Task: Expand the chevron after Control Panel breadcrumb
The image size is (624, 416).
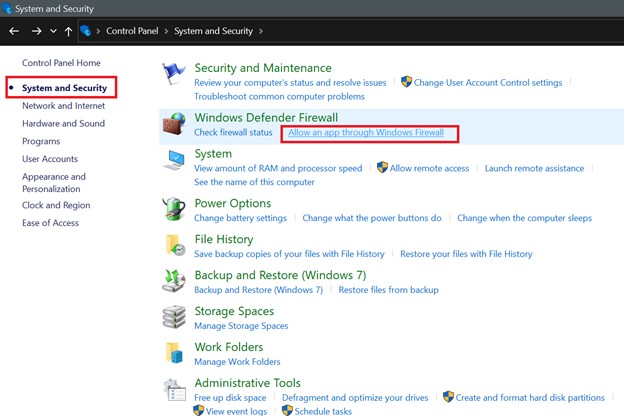Action: pyautogui.click(x=166, y=31)
